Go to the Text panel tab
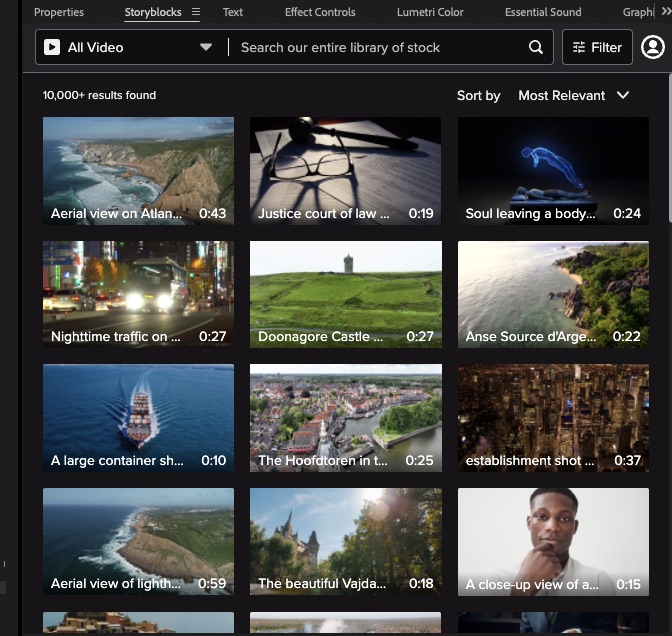The image size is (672, 636). (233, 12)
